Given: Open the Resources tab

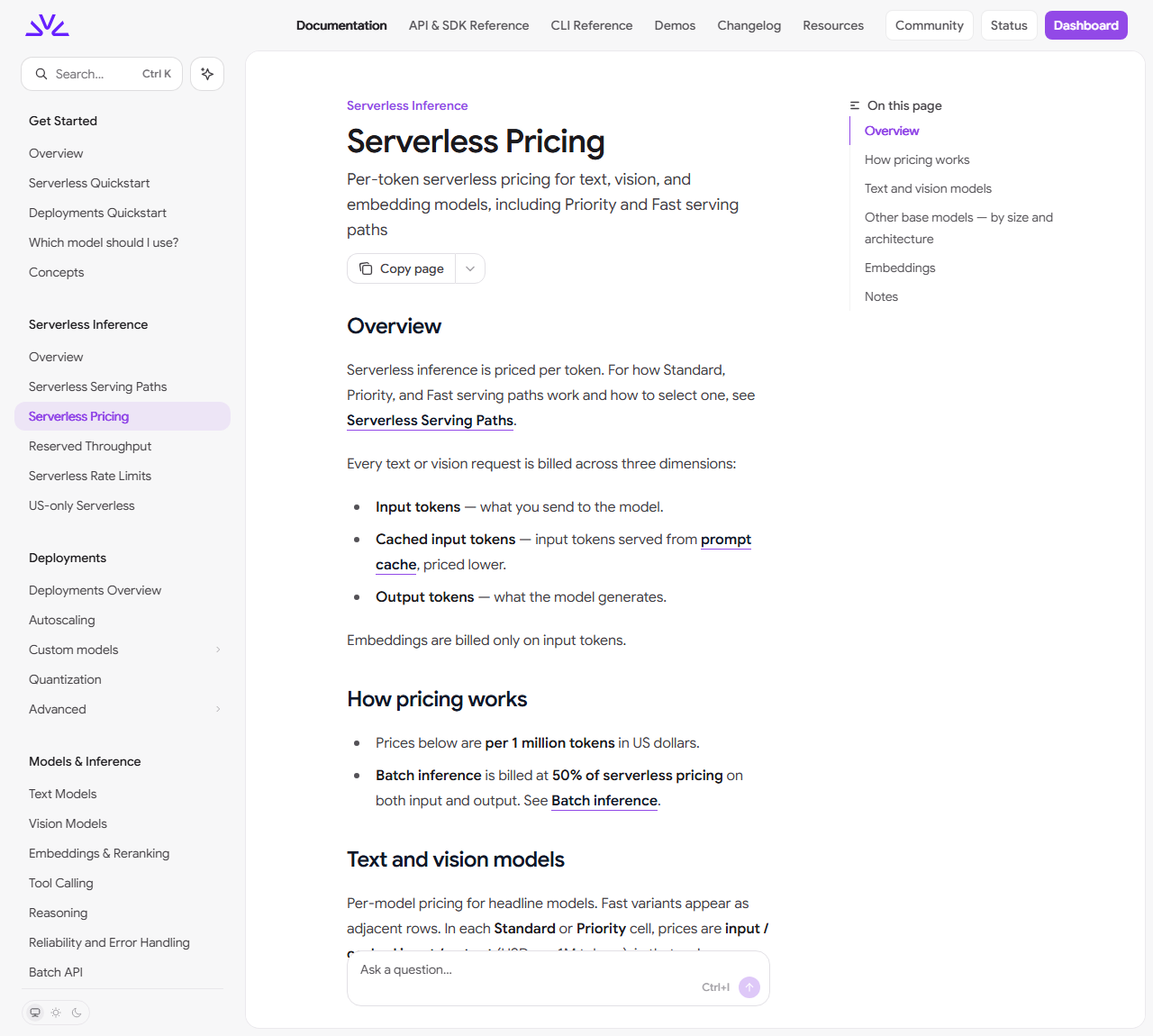Looking at the screenshot, I should coord(833,25).
